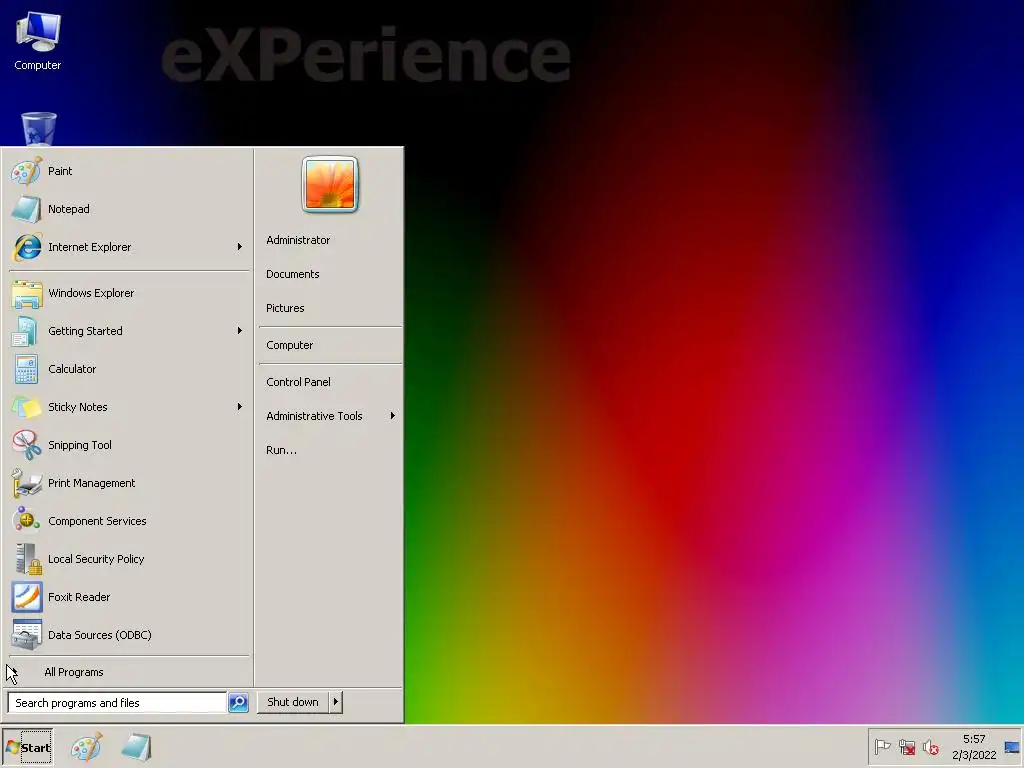Choose Run... from the Start menu
Viewport: 1024px width, 768px height.
(281, 450)
